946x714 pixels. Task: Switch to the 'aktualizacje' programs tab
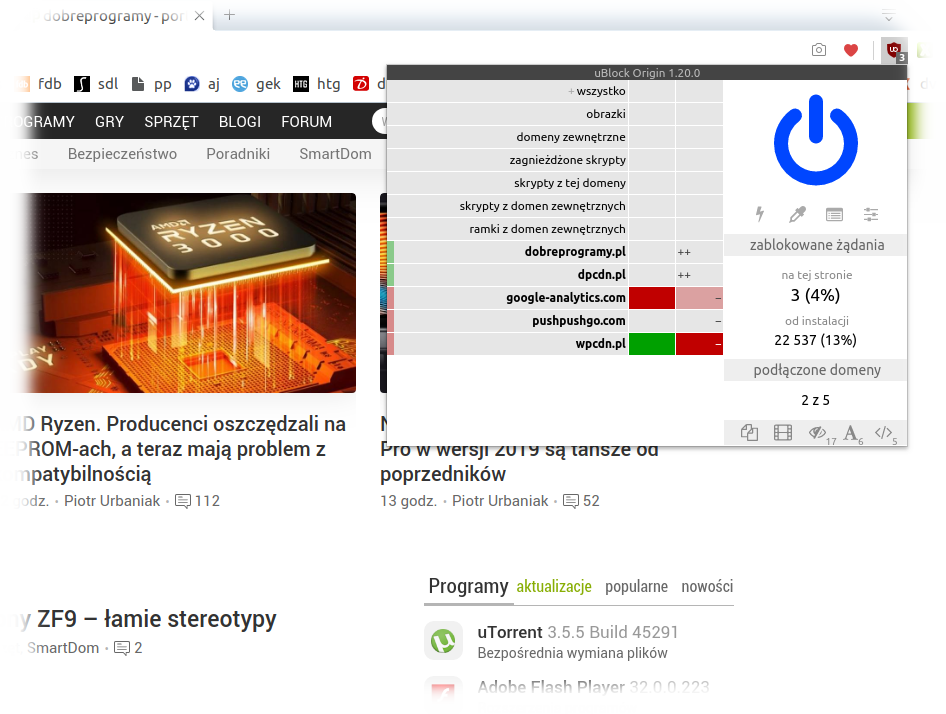554,587
